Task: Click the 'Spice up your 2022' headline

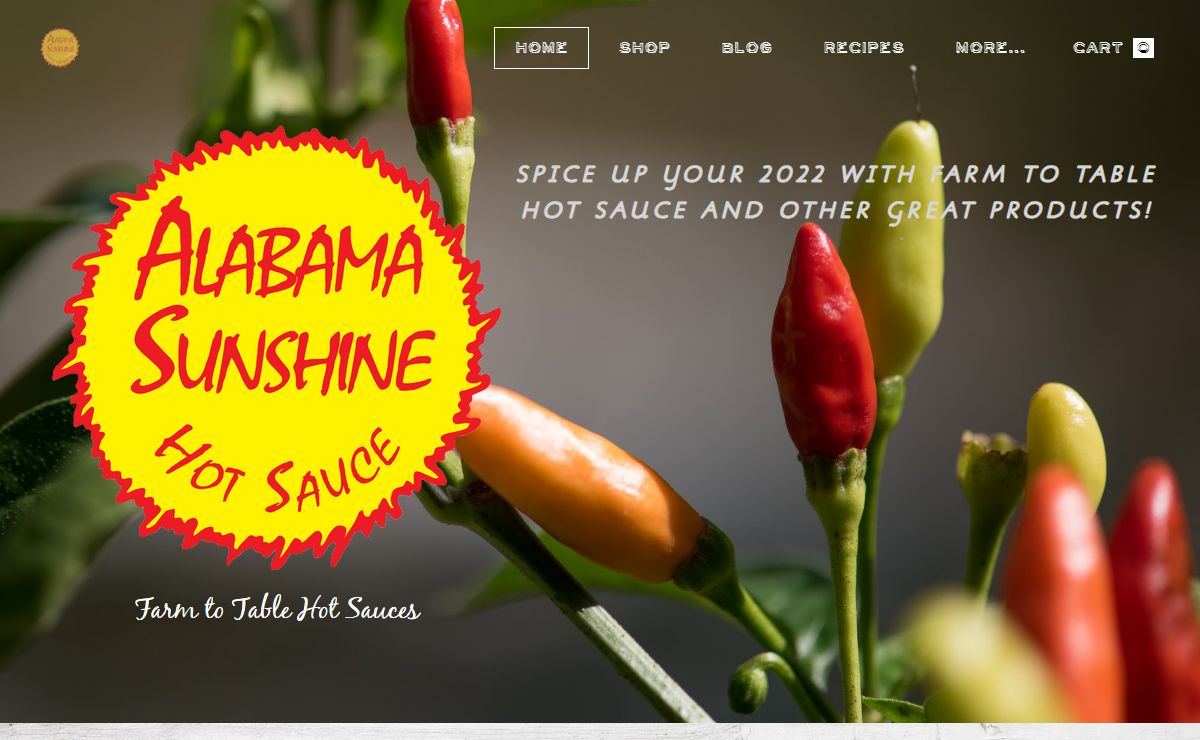Action: click(x=836, y=192)
